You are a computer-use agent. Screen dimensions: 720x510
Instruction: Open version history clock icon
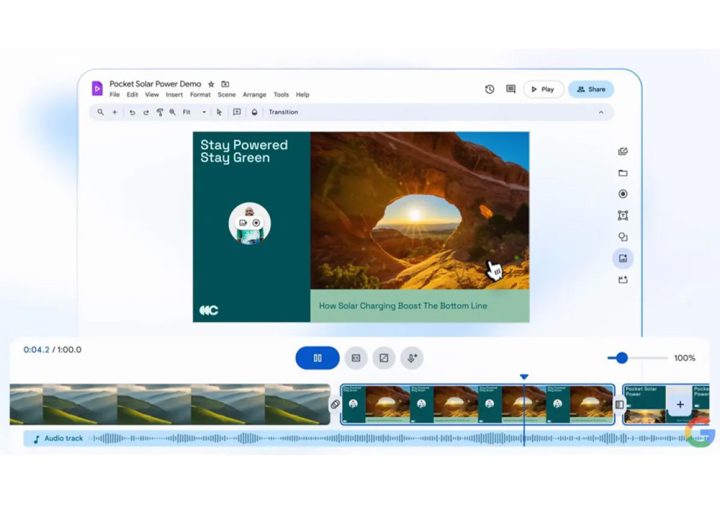tap(489, 89)
